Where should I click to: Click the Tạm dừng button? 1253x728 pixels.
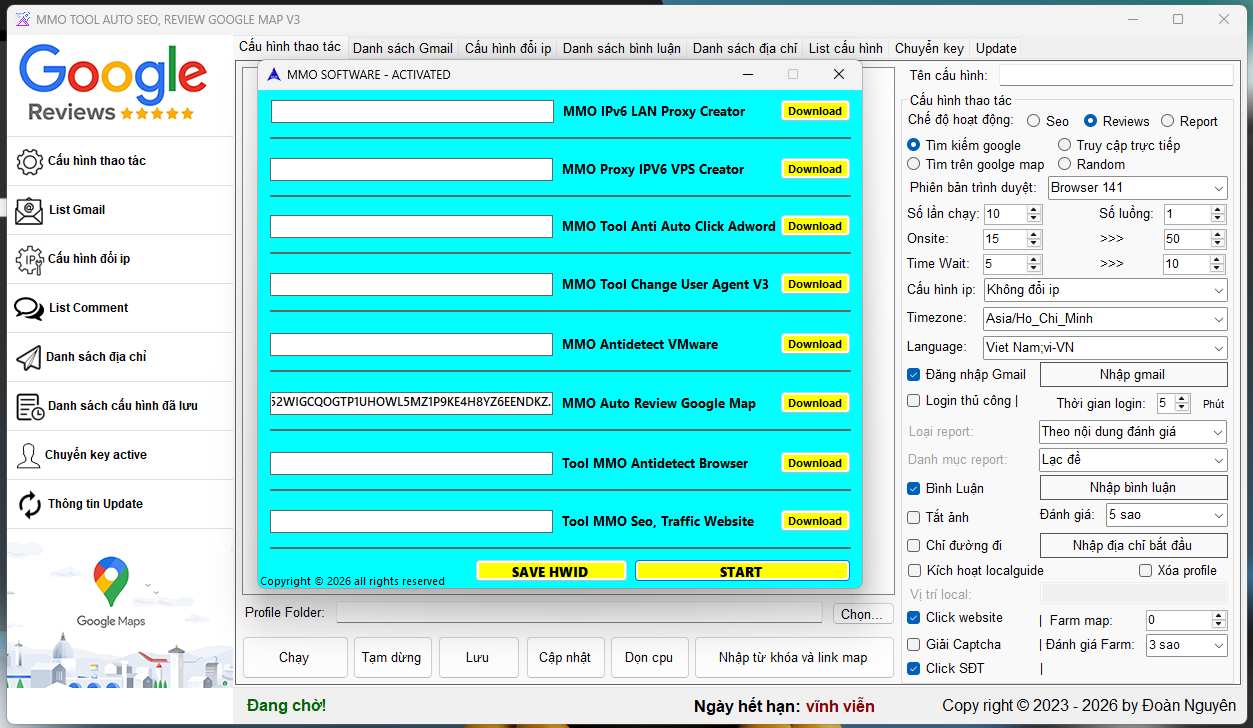coord(393,658)
